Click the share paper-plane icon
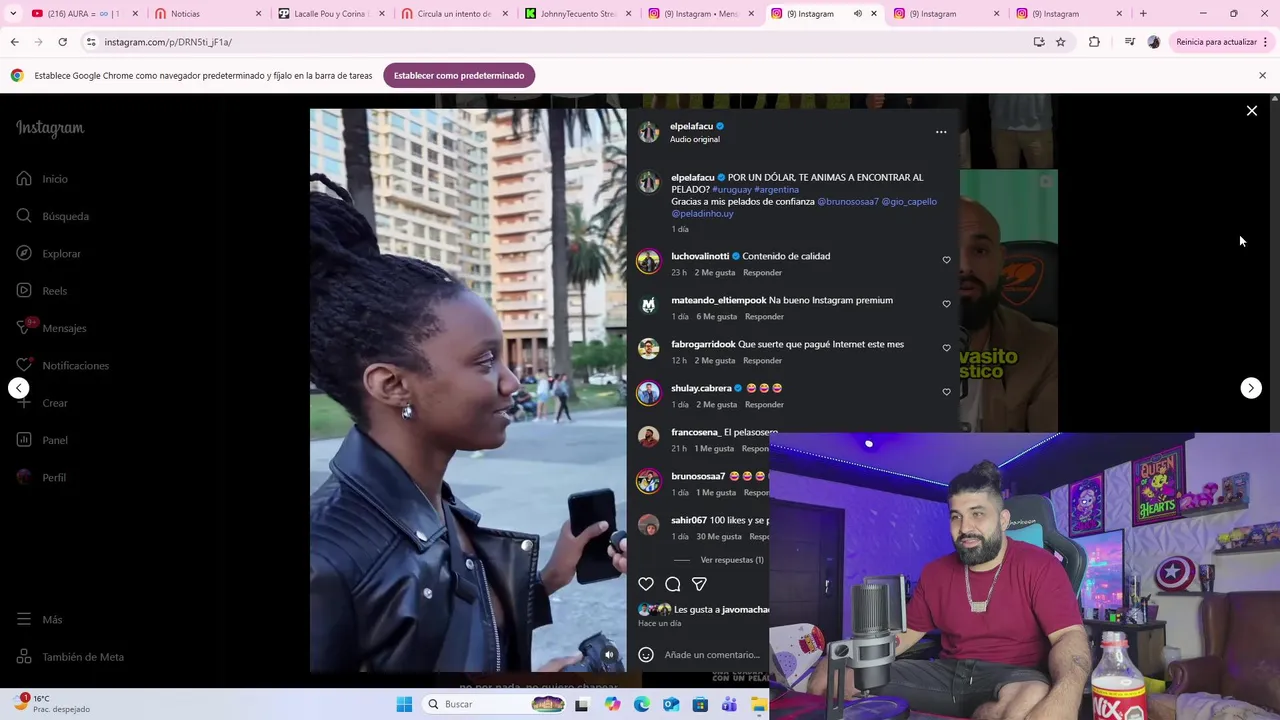Viewport: 1280px width, 720px height. coord(699,584)
